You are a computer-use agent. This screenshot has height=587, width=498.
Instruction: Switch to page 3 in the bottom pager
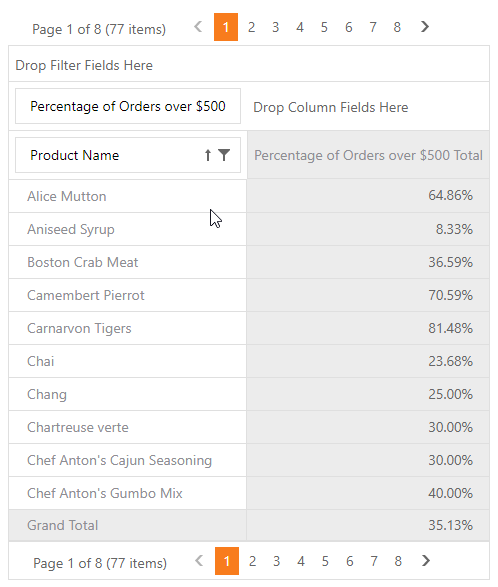pyautogui.click(x=276, y=561)
